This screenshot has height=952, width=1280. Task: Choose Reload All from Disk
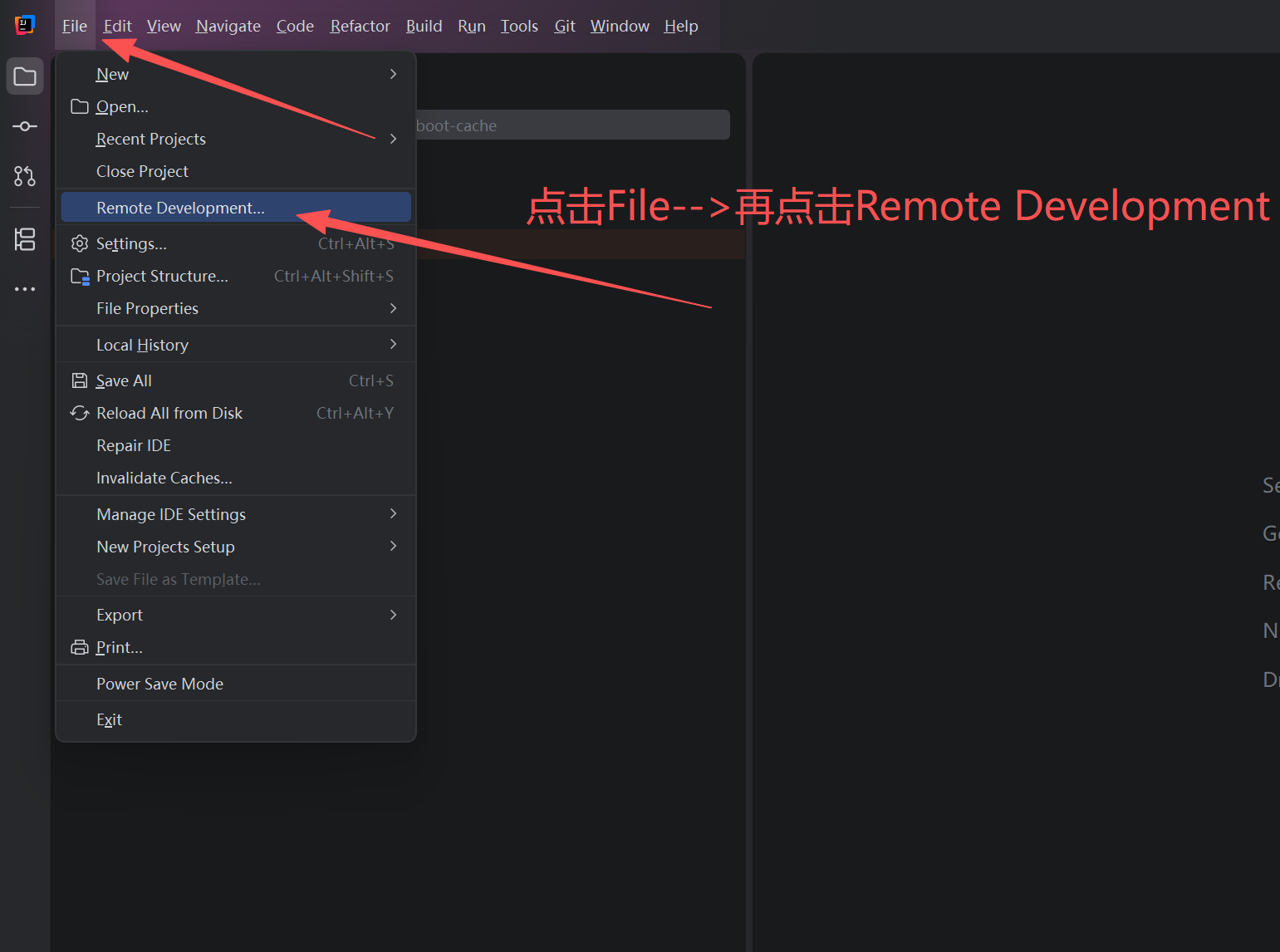(236, 413)
